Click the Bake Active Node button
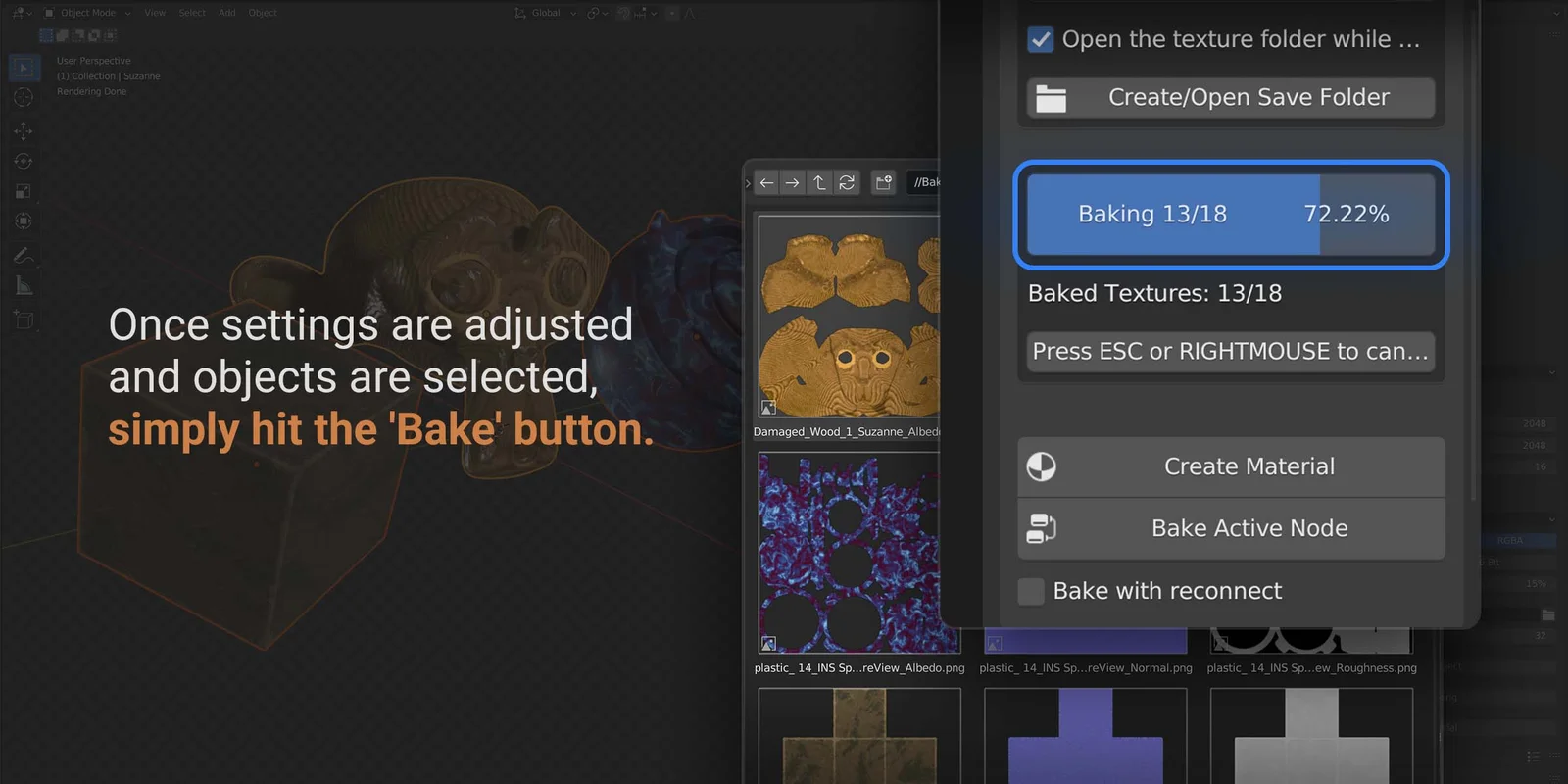1568x784 pixels. coord(1231,528)
